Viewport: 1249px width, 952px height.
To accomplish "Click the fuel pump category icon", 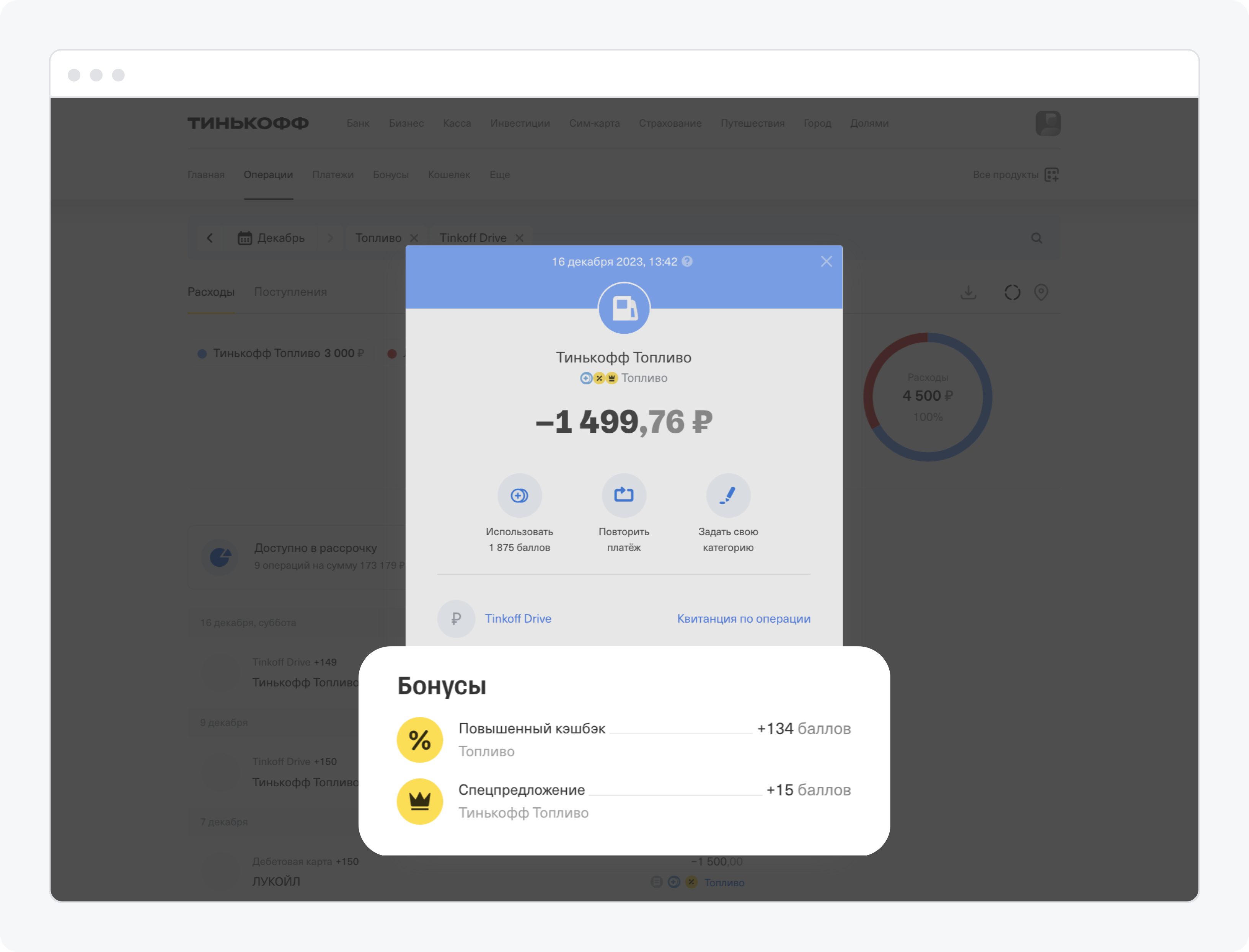I will pyautogui.click(x=624, y=308).
